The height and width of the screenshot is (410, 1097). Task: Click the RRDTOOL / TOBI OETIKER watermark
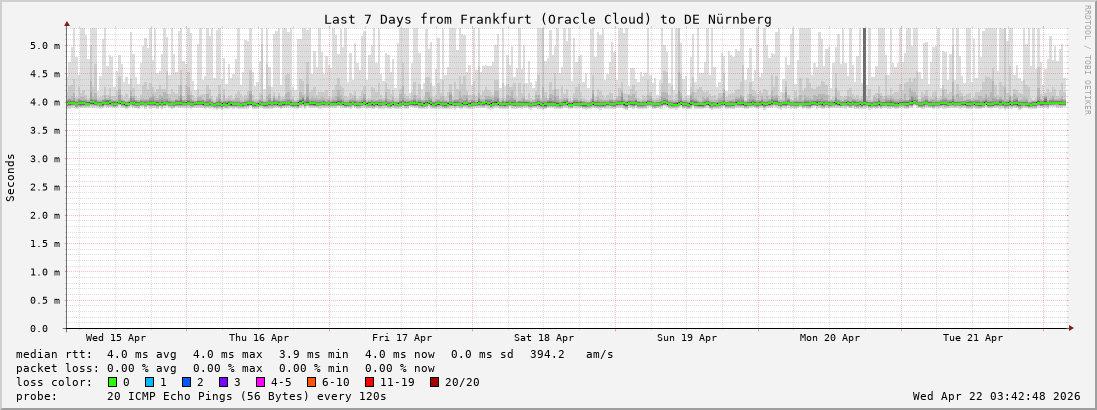1087,60
